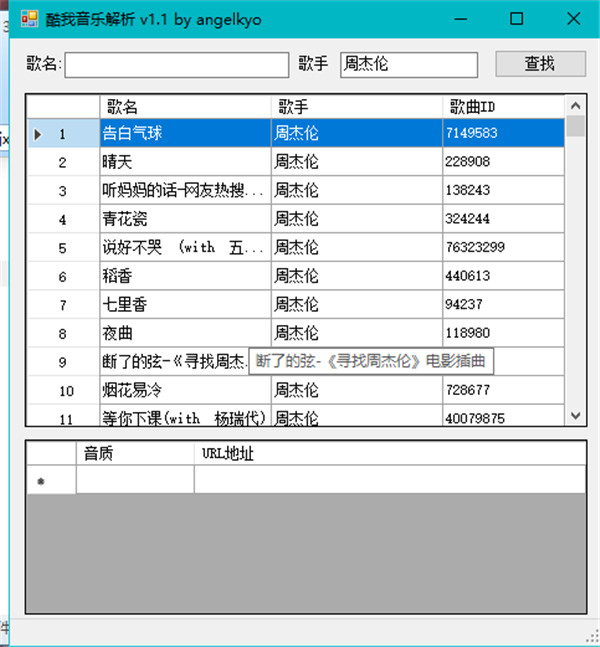Click the 音质 column header
Viewport: 600px width, 647px height.
pos(135,453)
